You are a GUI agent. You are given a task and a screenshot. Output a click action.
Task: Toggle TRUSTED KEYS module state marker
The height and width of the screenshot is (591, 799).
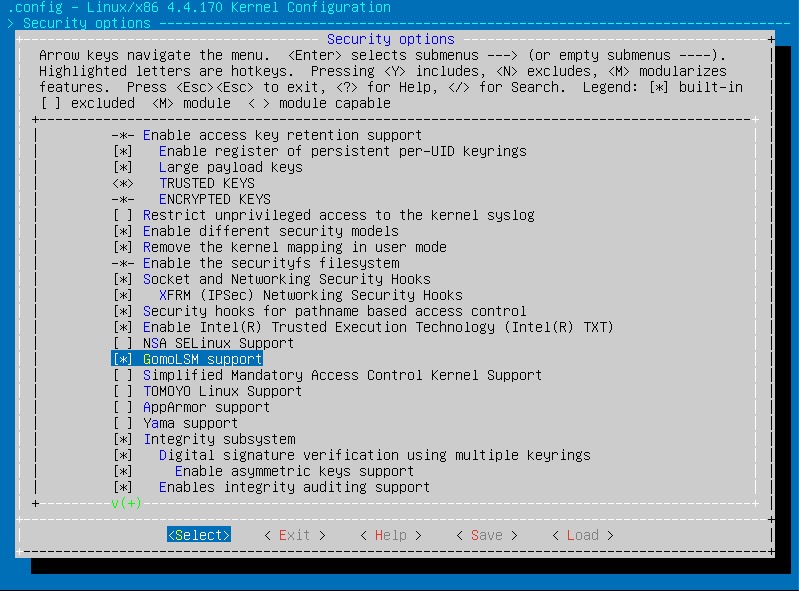click(122, 183)
